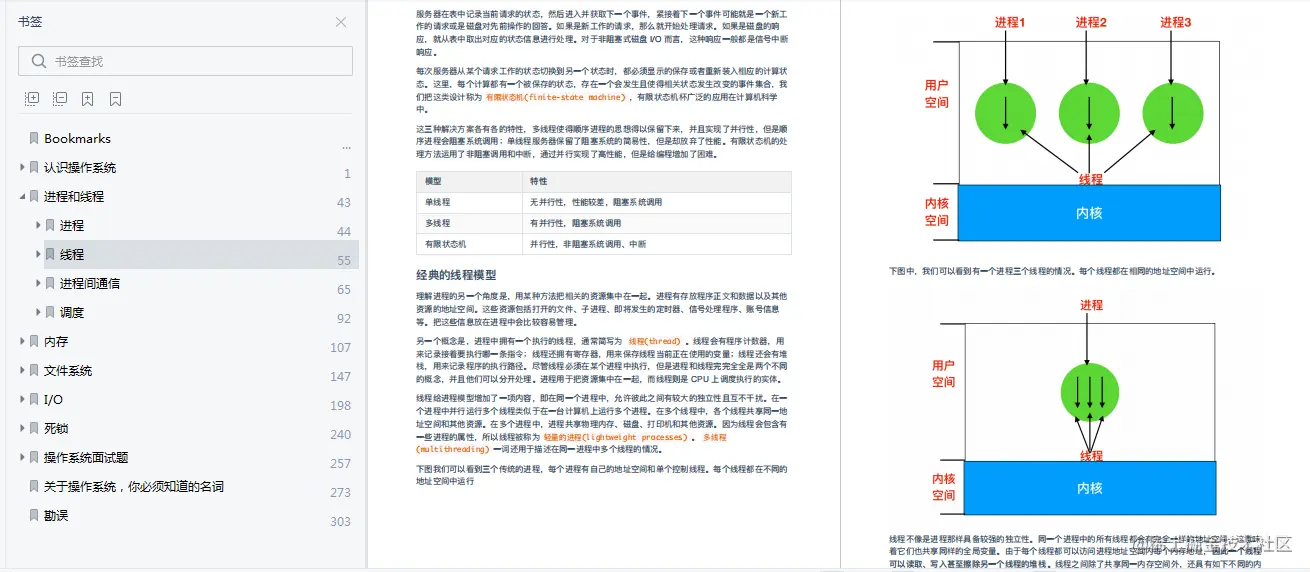Click page number 55 in bookmark list
The width and height of the screenshot is (1310, 572).
click(x=344, y=260)
